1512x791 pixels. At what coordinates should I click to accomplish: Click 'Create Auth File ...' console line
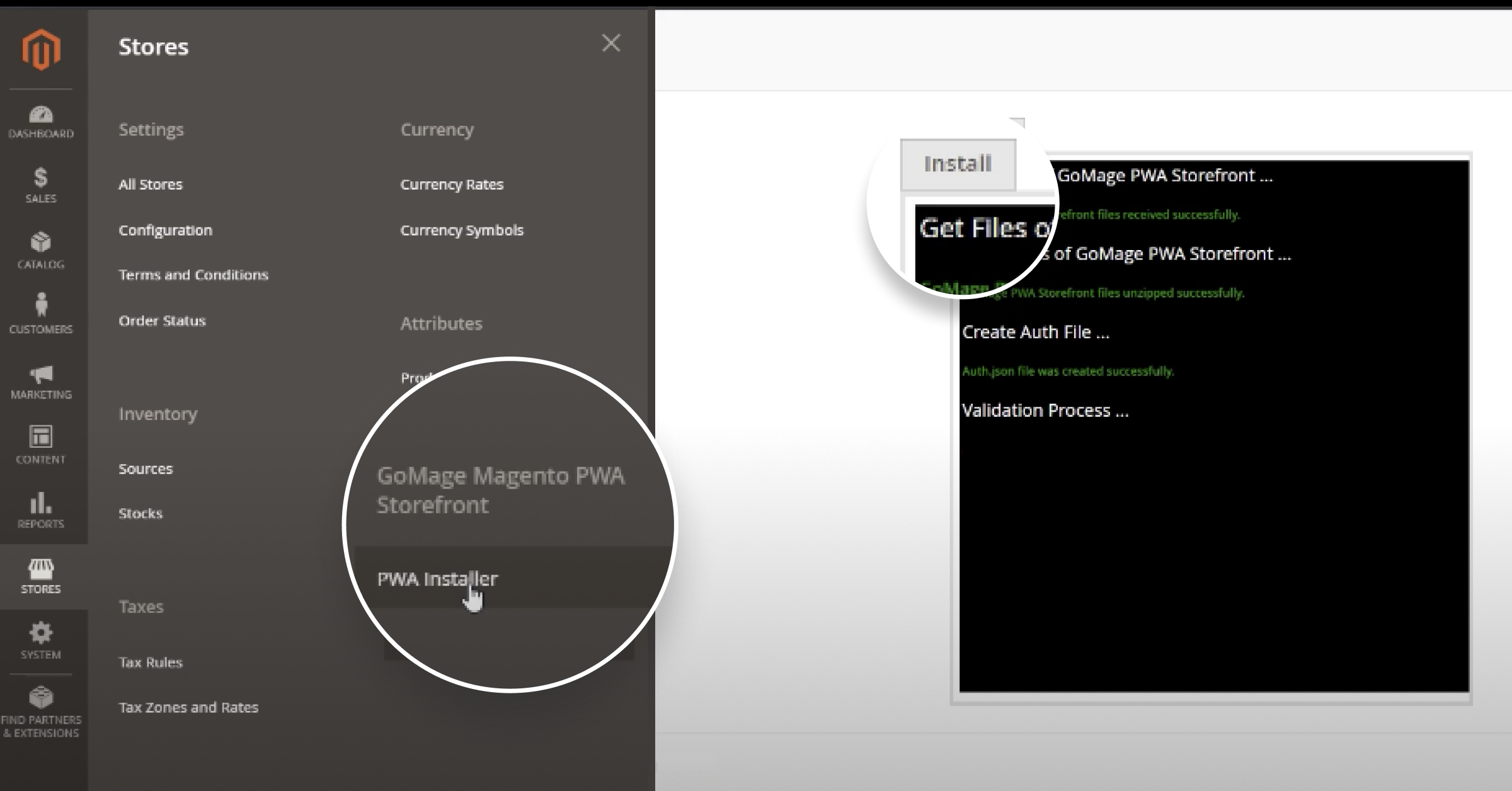pos(1036,333)
